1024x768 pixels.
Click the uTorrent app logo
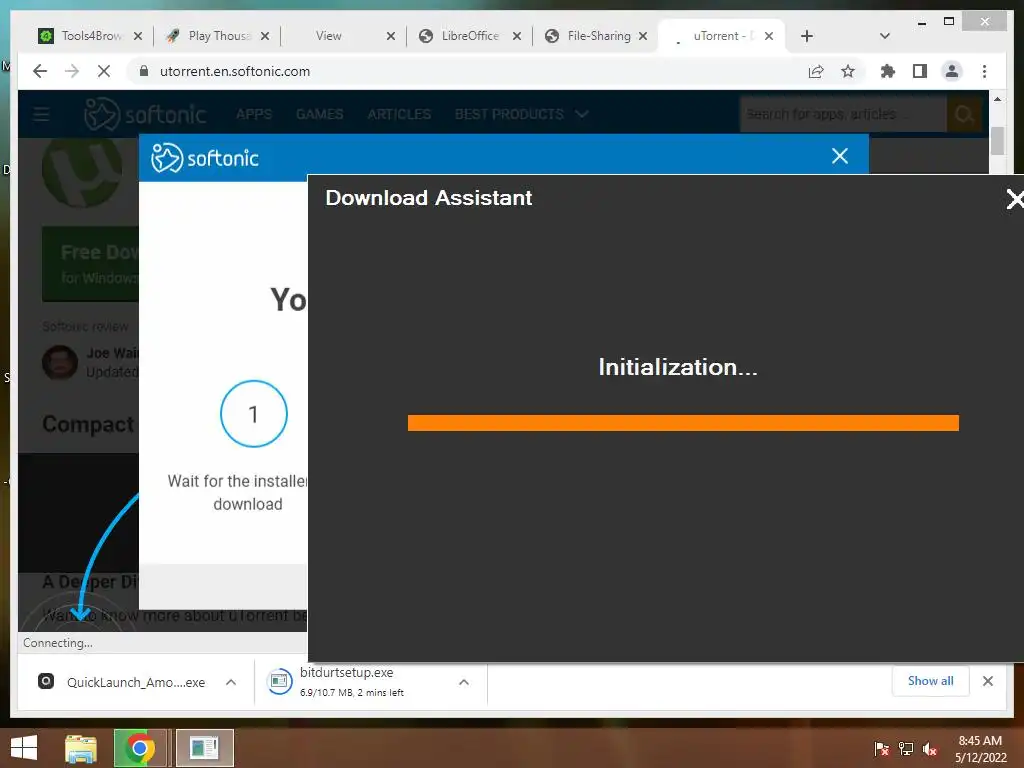pyautogui.click(x=82, y=170)
